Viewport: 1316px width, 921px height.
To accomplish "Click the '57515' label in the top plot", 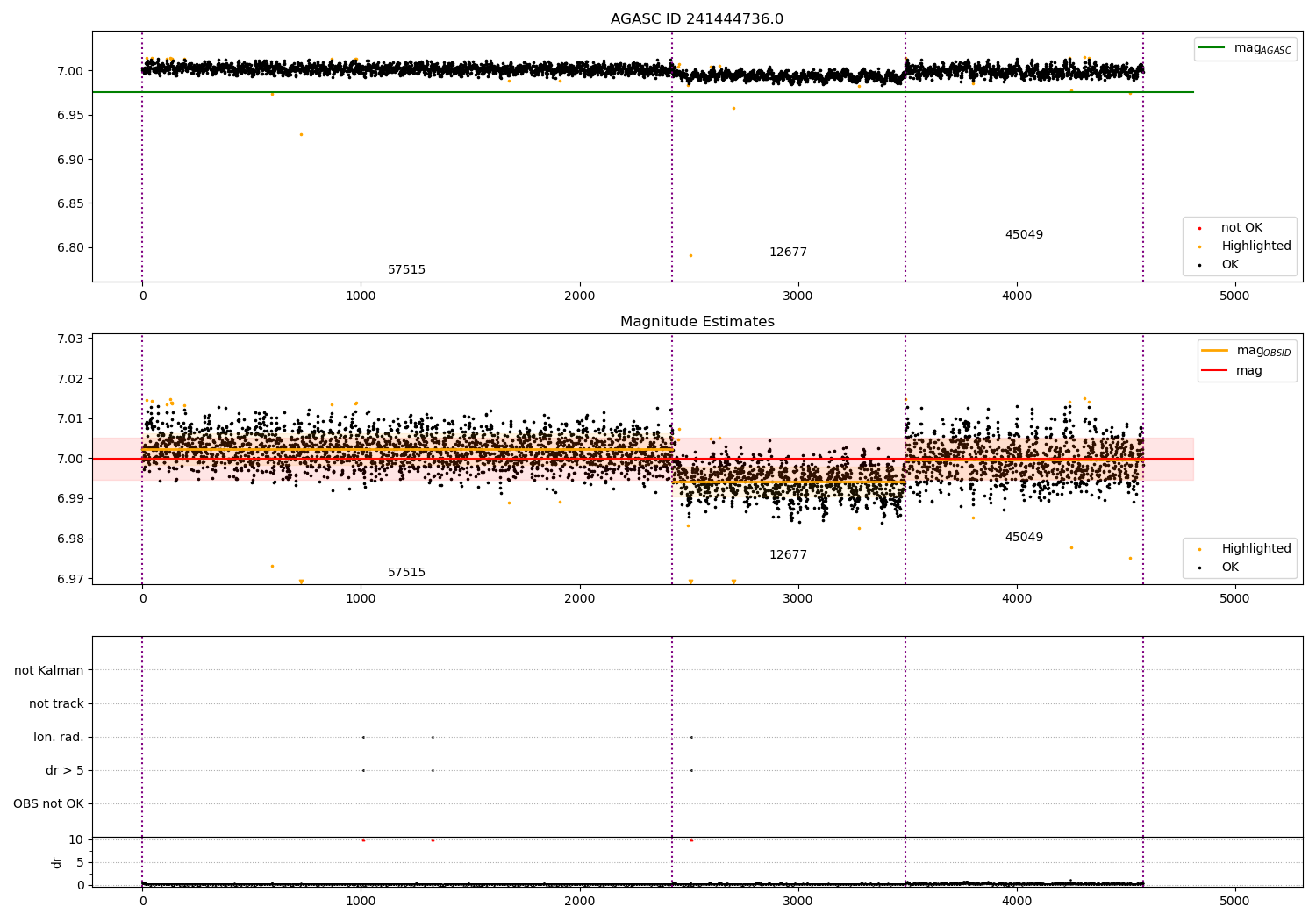I will [x=406, y=270].
